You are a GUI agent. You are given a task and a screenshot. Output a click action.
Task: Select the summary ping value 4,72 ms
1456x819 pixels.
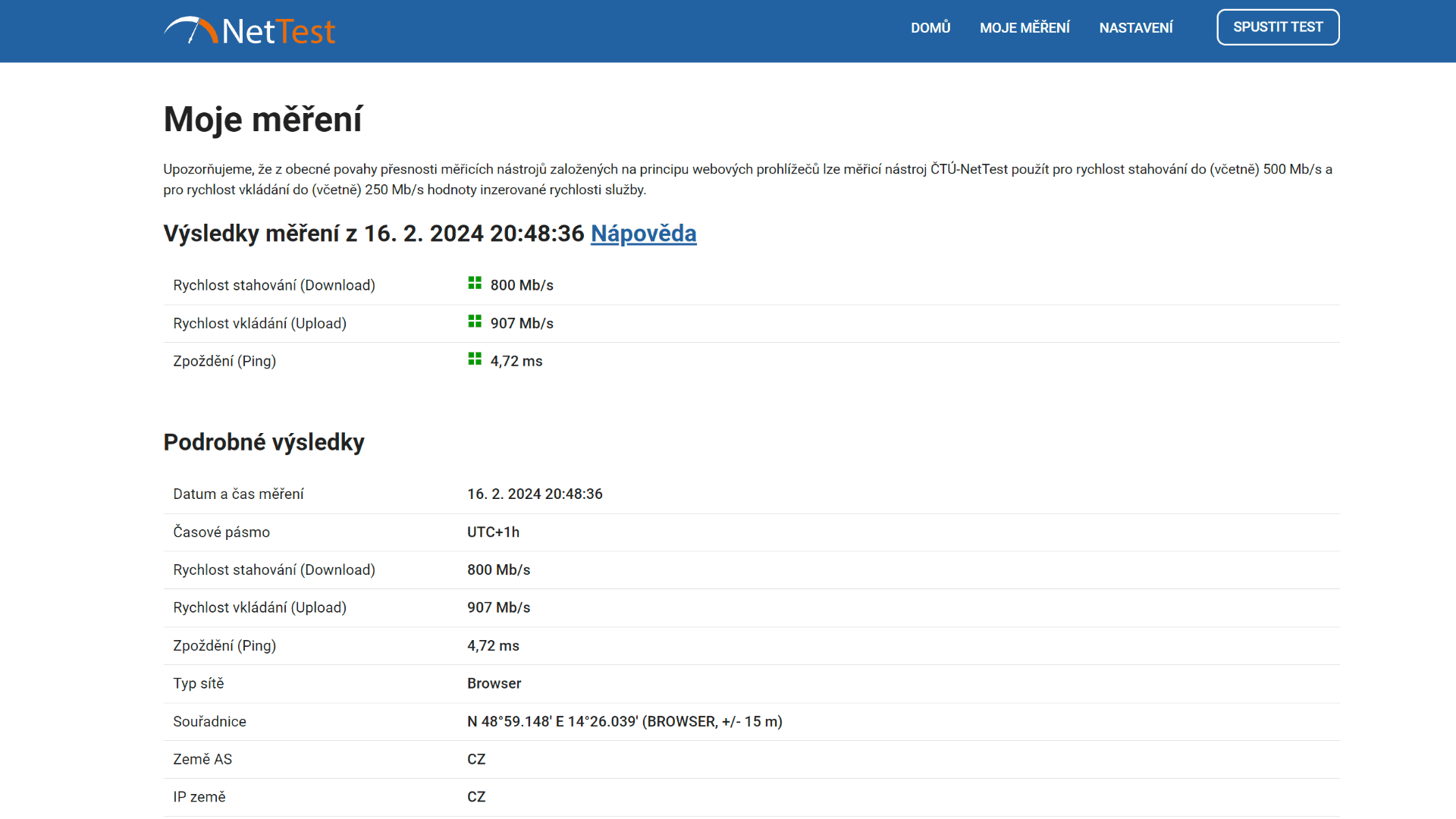click(516, 361)
